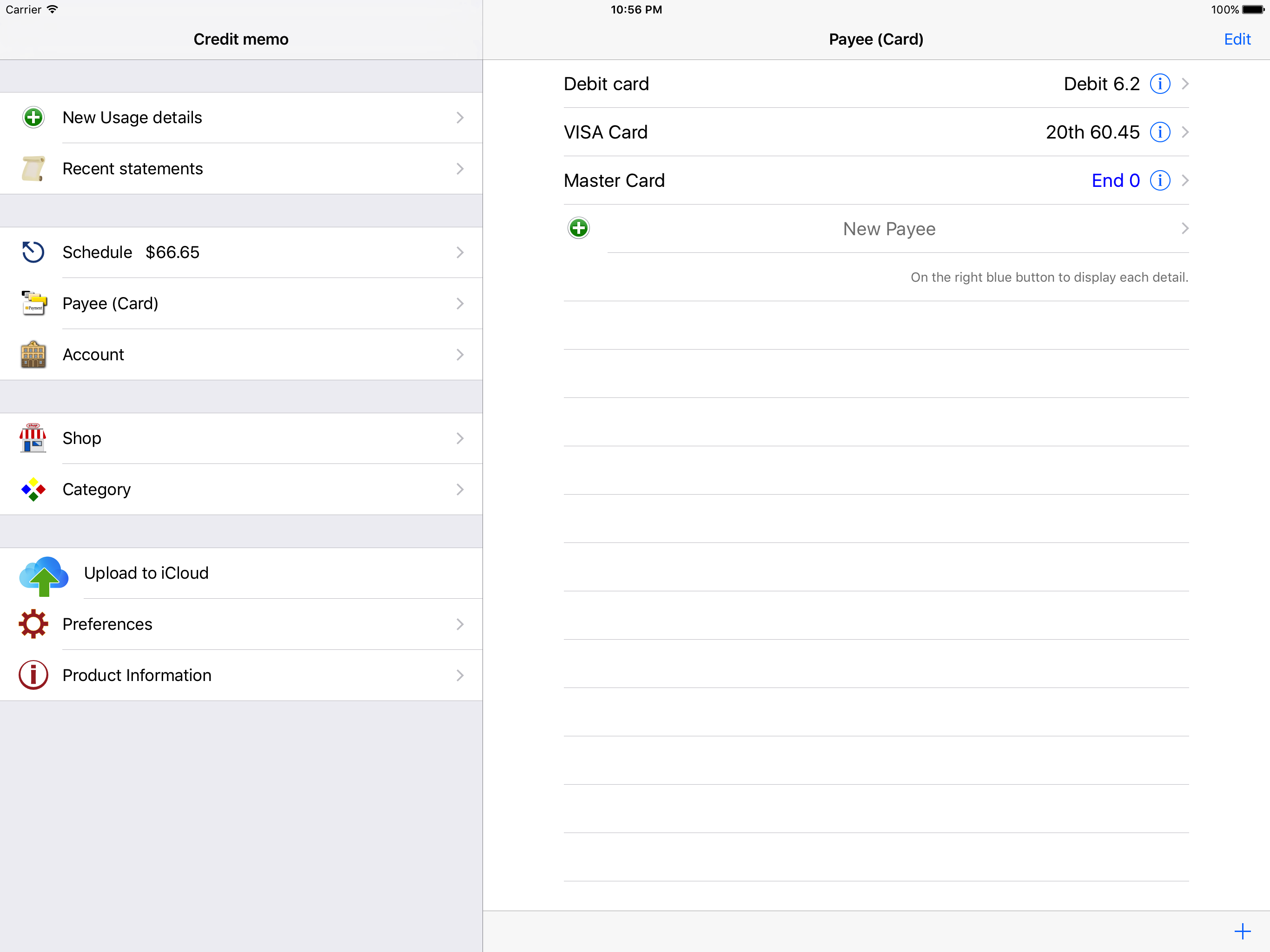Tap the blue button hint text

[x=1049, y=278]
